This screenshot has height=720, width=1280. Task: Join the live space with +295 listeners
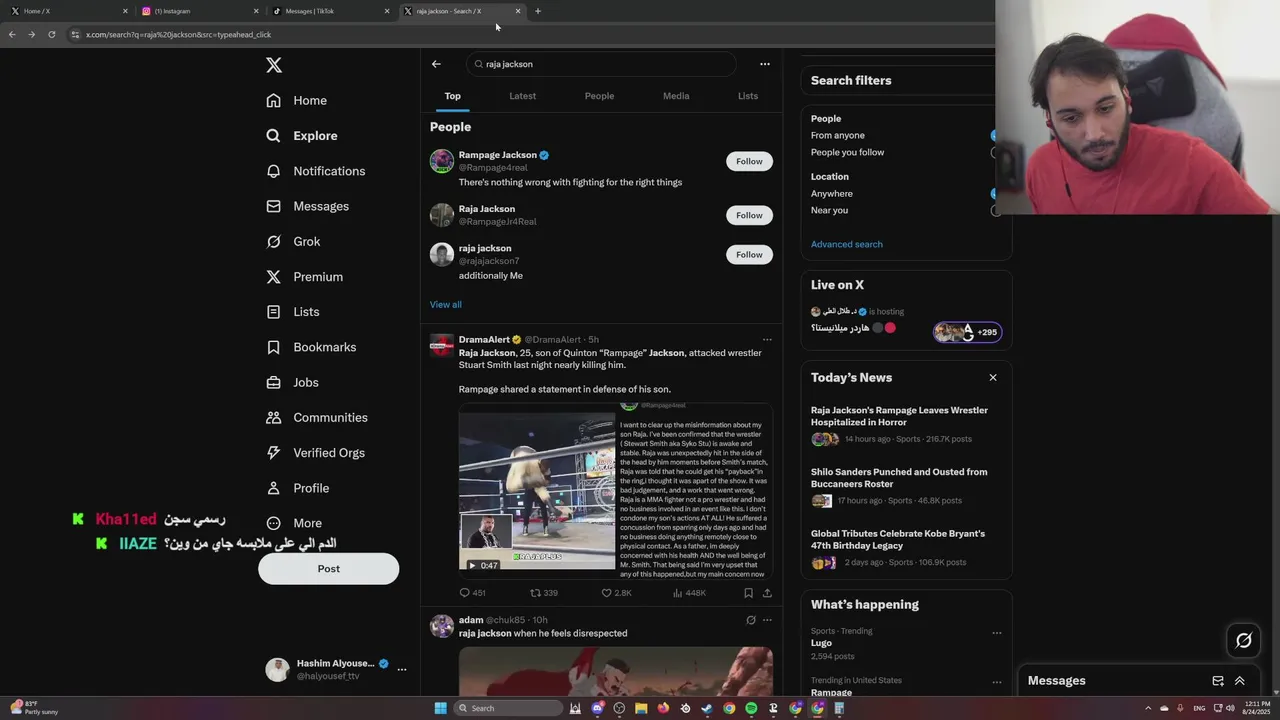(x=967, y=332)
